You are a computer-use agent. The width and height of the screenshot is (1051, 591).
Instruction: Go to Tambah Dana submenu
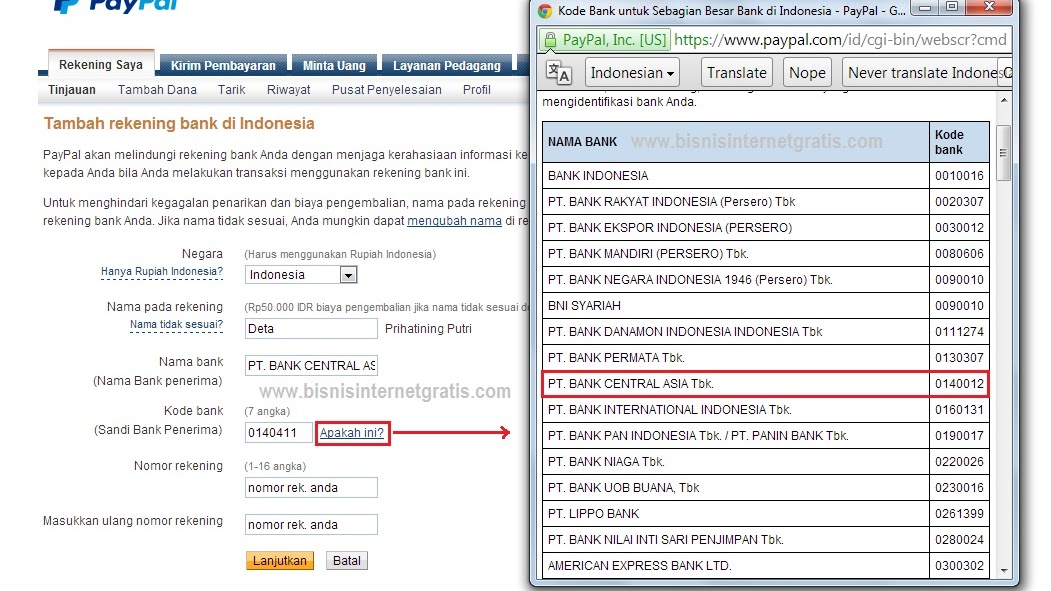coord(158,90)
